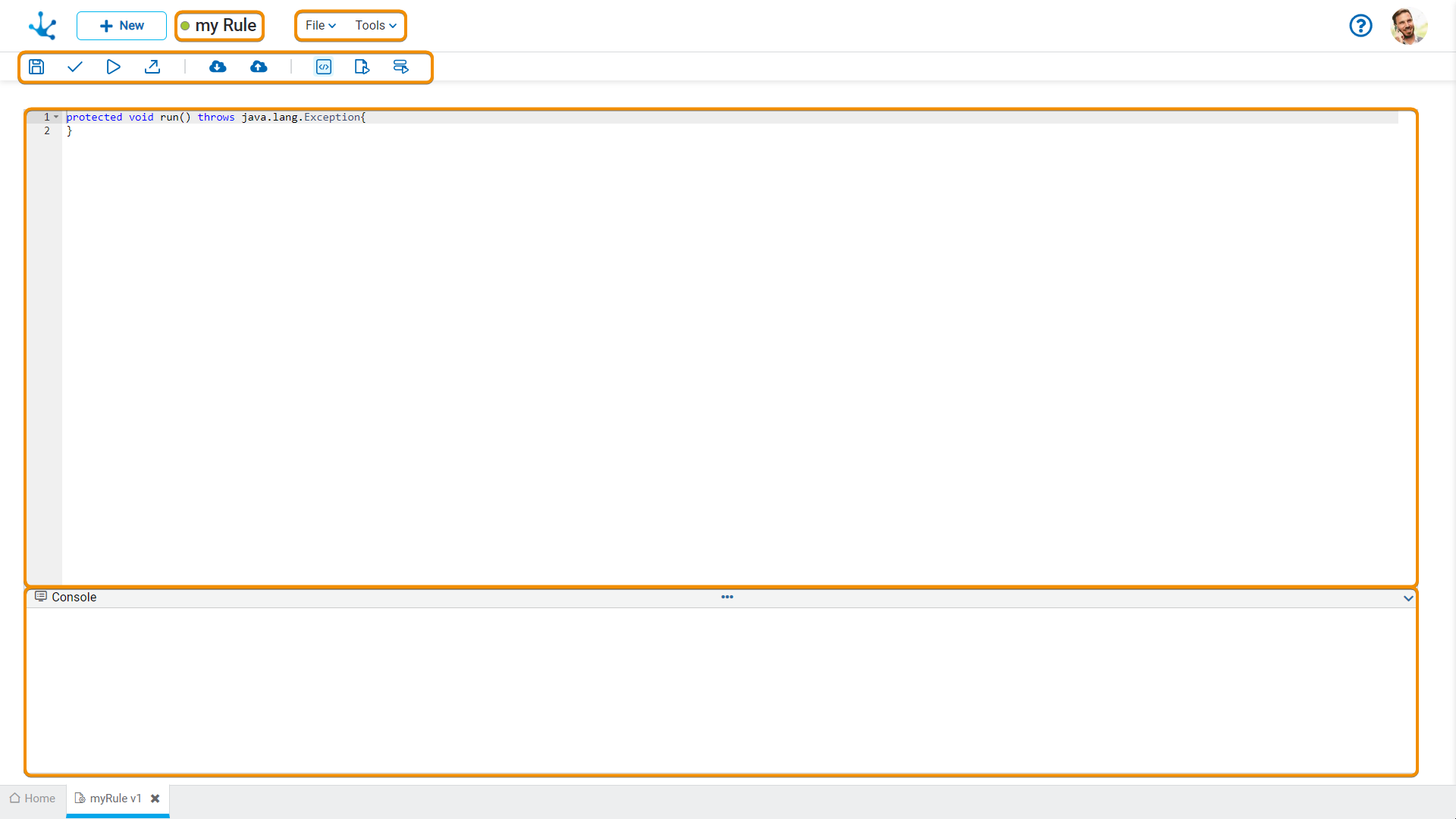Click the New rule button
1456x819 pixels.
point(121,25)
